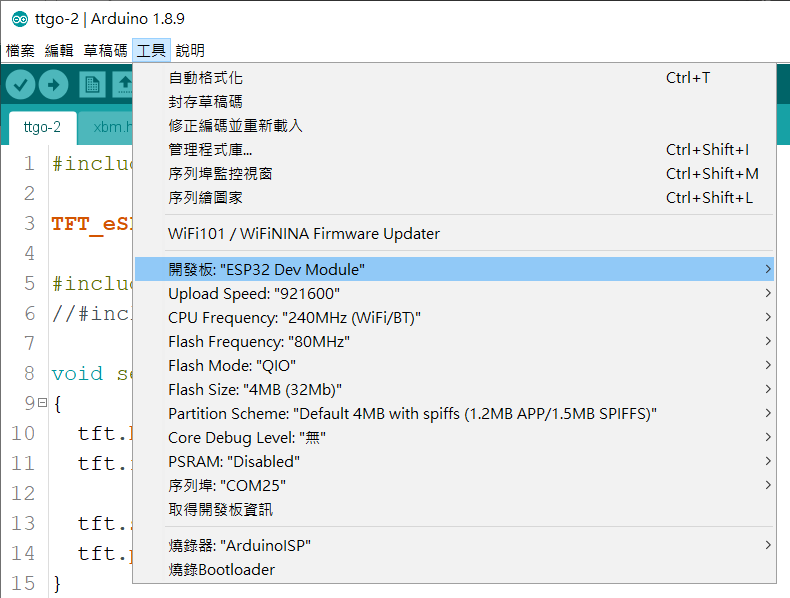790x598 pixels.
Task: Close the open 工具 menu
Action: tap(151, 50)
